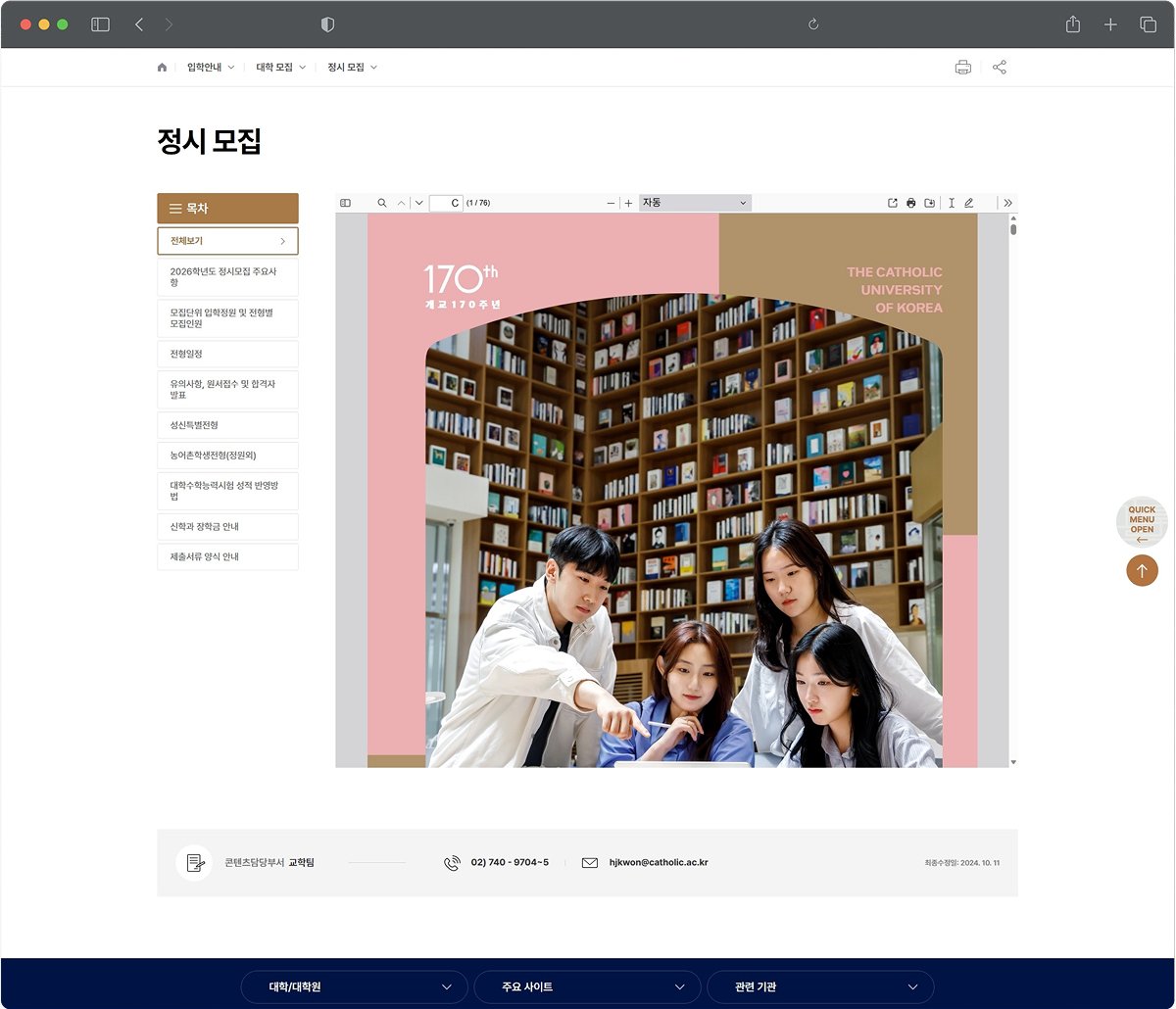Select the PDF draw pen tool

(969, 203)
